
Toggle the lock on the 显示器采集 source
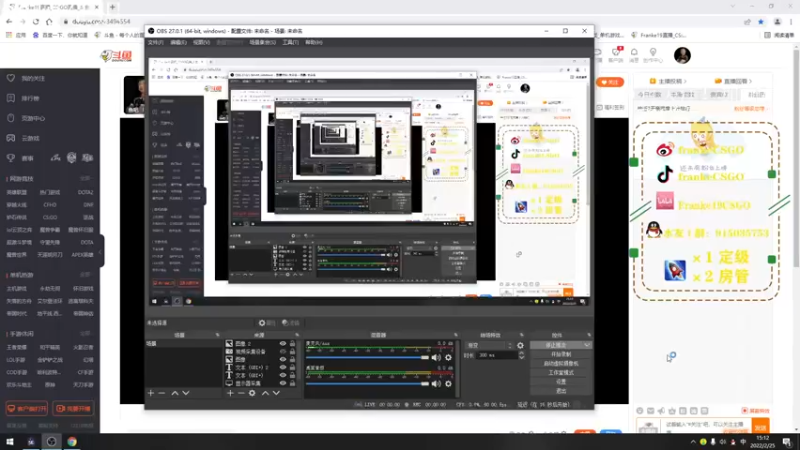tap(292, 383)
